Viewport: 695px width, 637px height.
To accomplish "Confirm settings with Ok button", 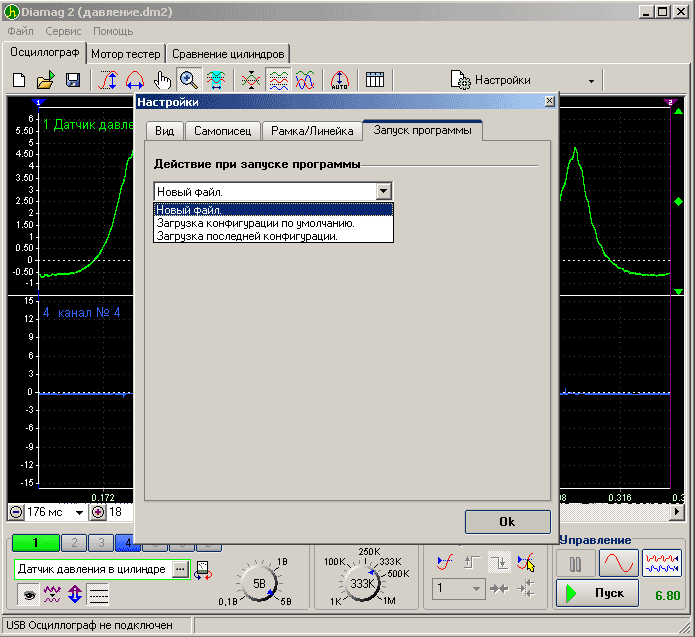I will 508,522.
